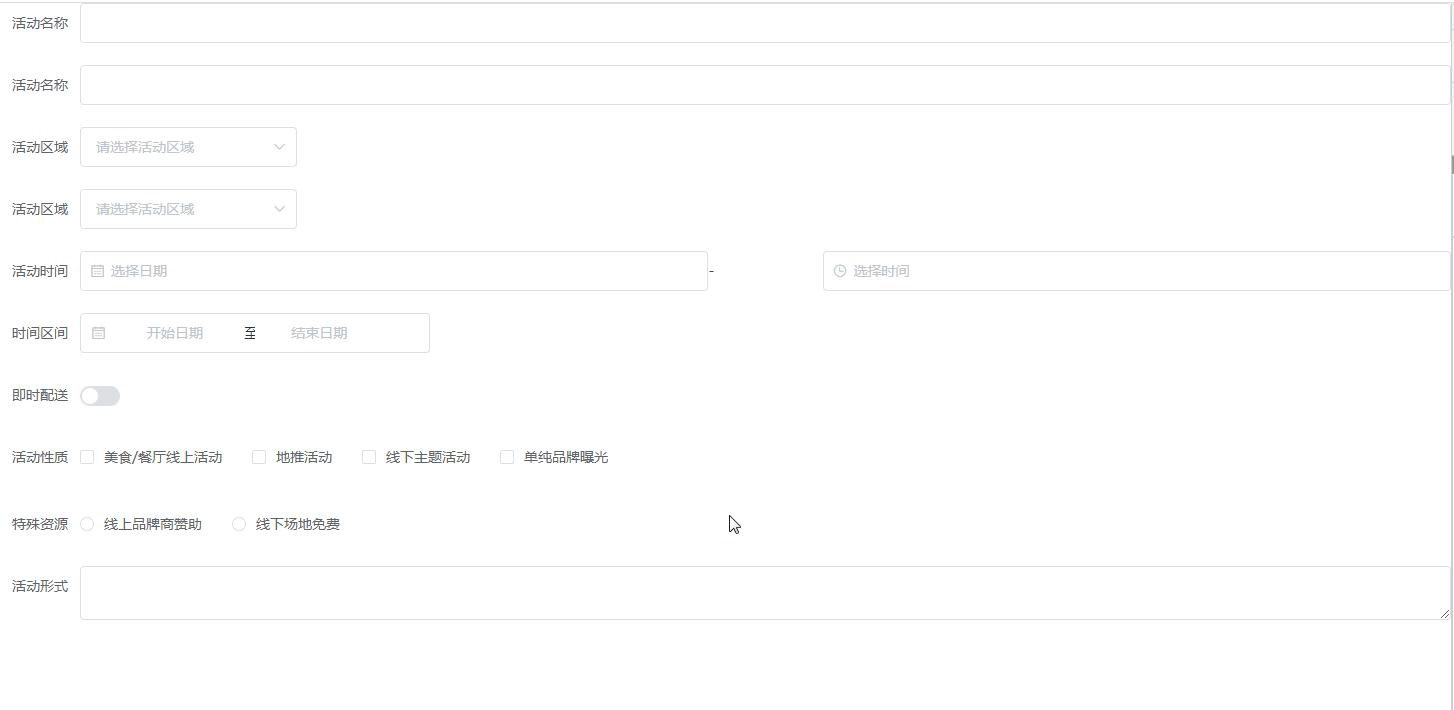Click the 活动性质 label
The image size is (1454, 710).
40,457
